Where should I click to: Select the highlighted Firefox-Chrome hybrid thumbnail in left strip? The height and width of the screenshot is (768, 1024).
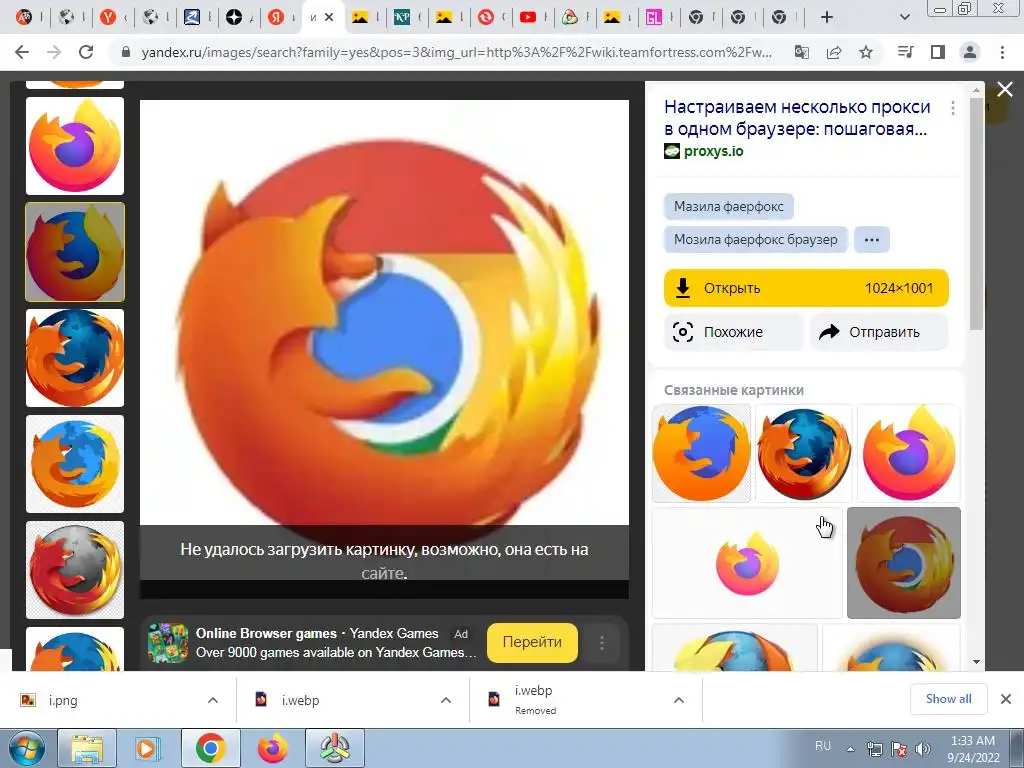74,252
